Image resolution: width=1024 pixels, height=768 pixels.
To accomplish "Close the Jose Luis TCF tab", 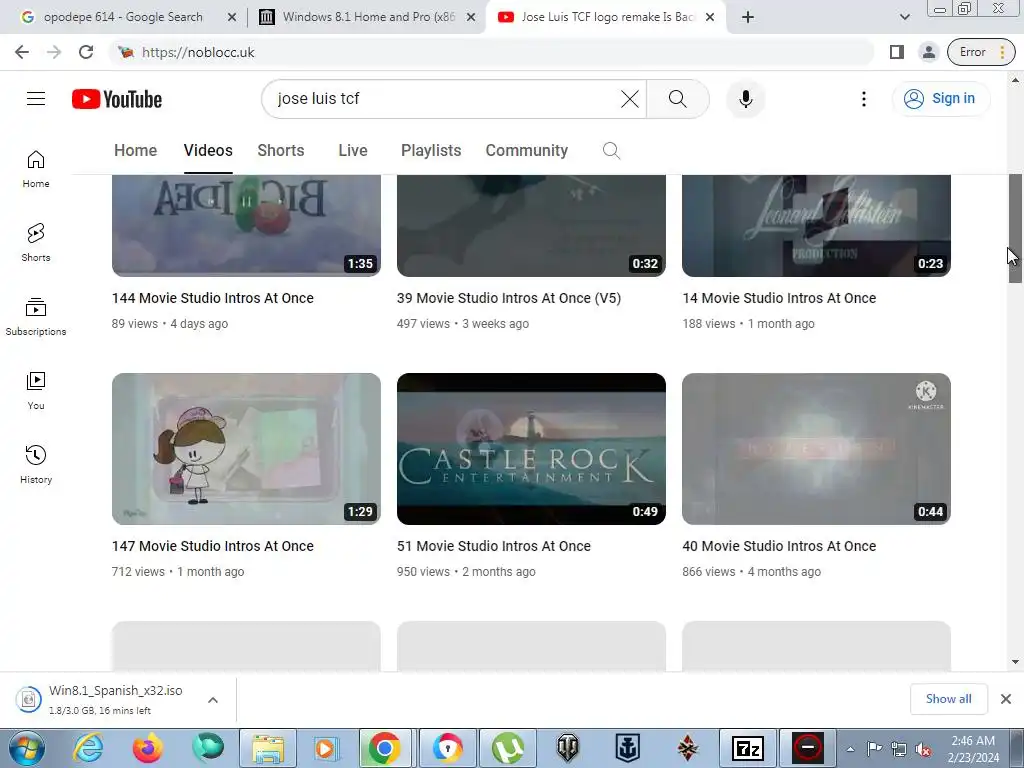I will (x=711, y=17).
